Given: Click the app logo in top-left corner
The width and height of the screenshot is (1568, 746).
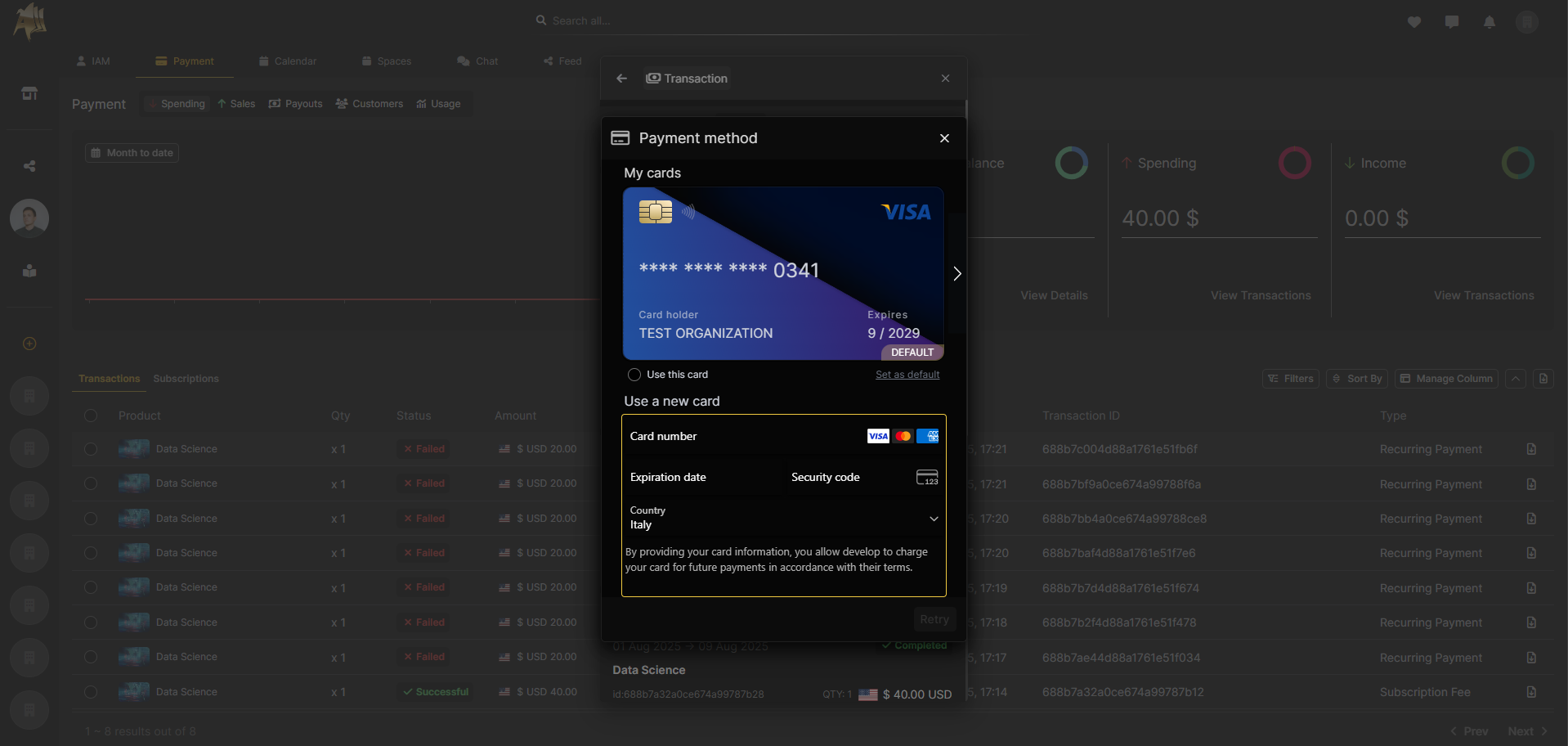Looking at the screenshot, I should pyautogui.click(x=29, y=21).
